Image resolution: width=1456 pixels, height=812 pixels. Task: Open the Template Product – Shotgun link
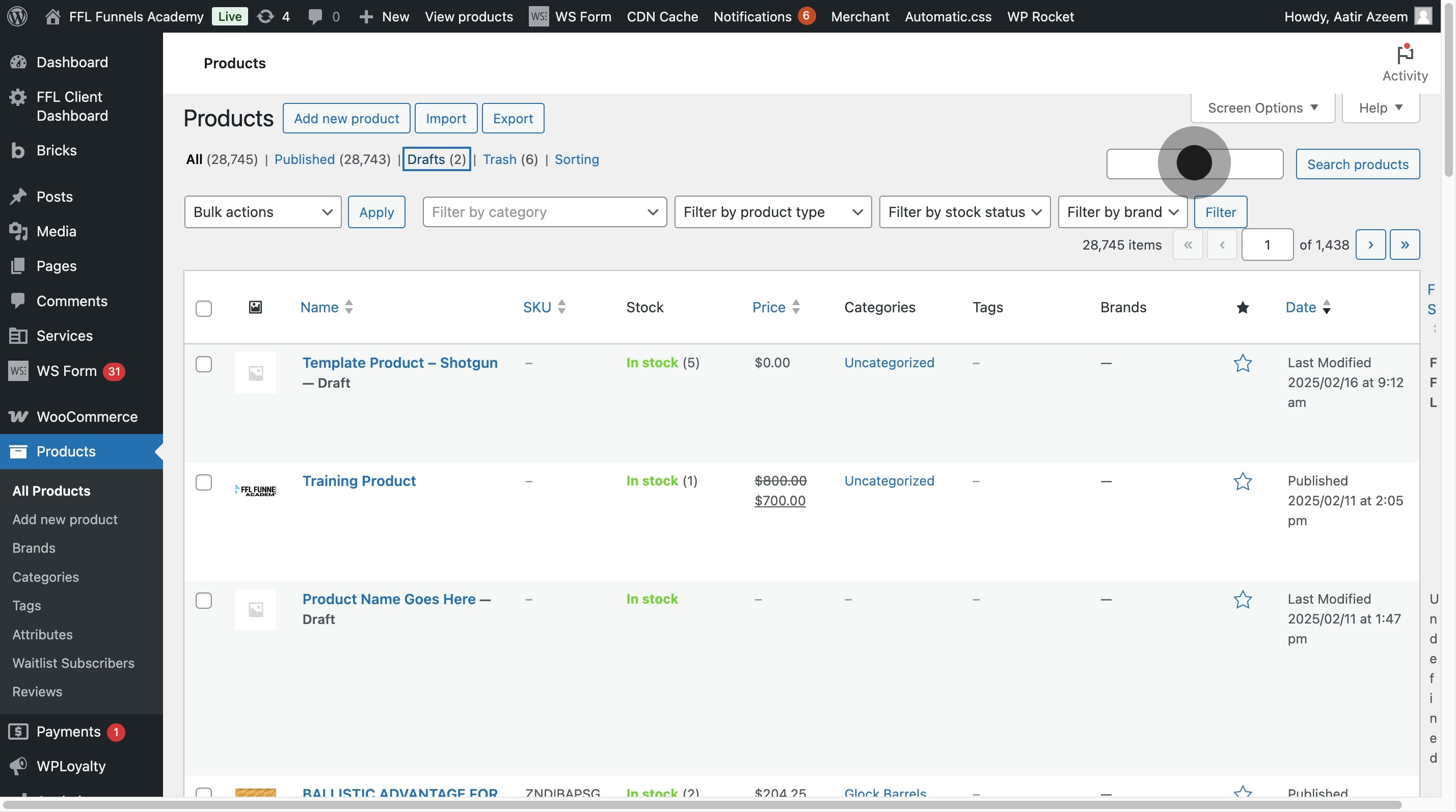point(399,363)
